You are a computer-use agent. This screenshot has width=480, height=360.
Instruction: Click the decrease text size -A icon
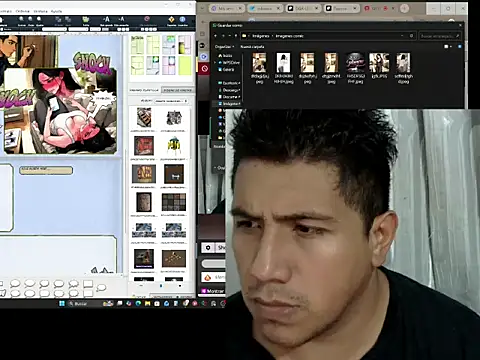(121, 19)
